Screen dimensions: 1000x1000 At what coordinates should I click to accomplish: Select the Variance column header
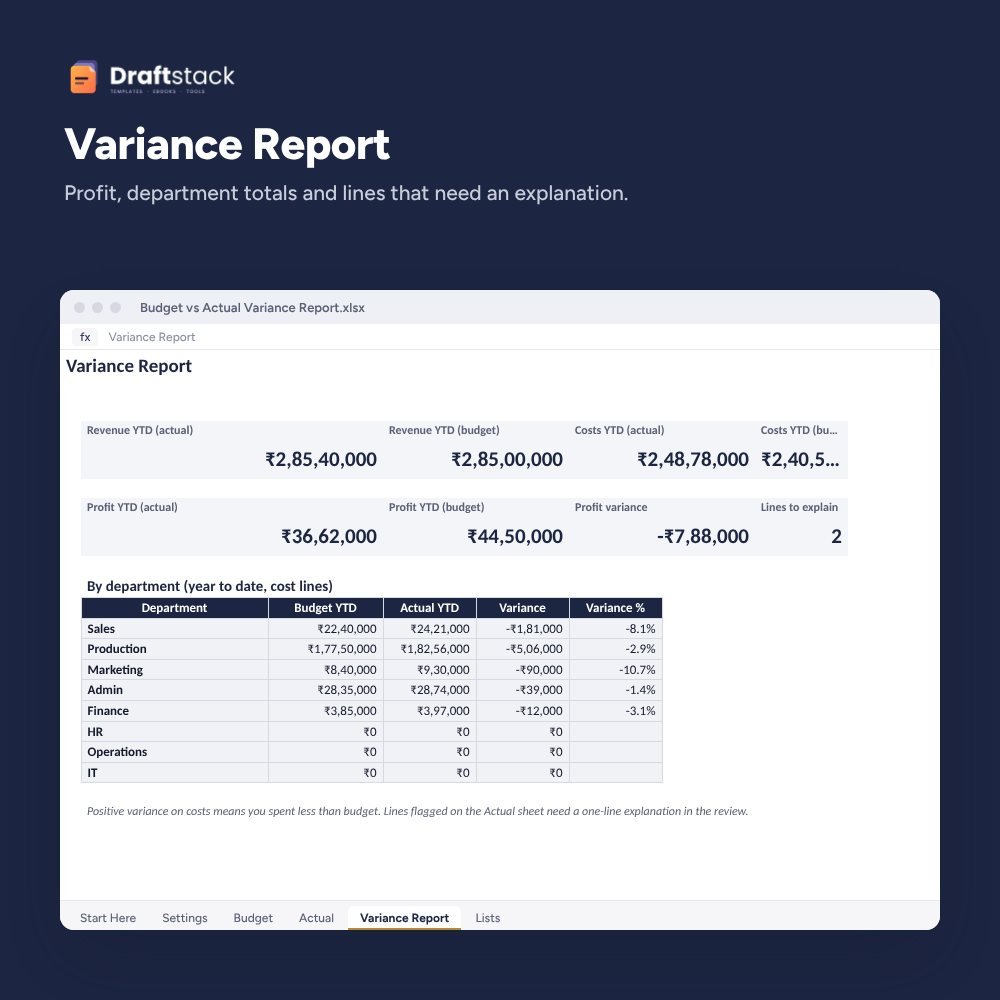coord(522,608)
